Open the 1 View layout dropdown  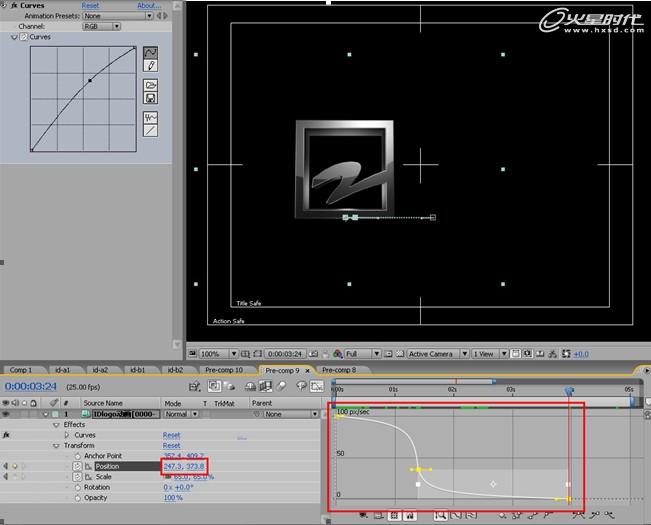pos(490,354)
